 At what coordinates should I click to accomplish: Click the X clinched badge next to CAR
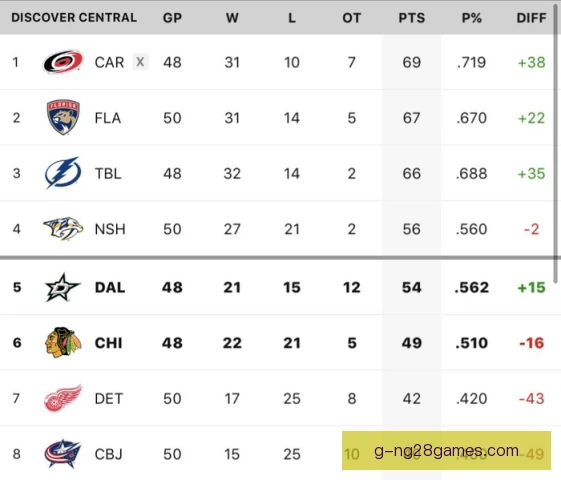(x=140, y=62)
